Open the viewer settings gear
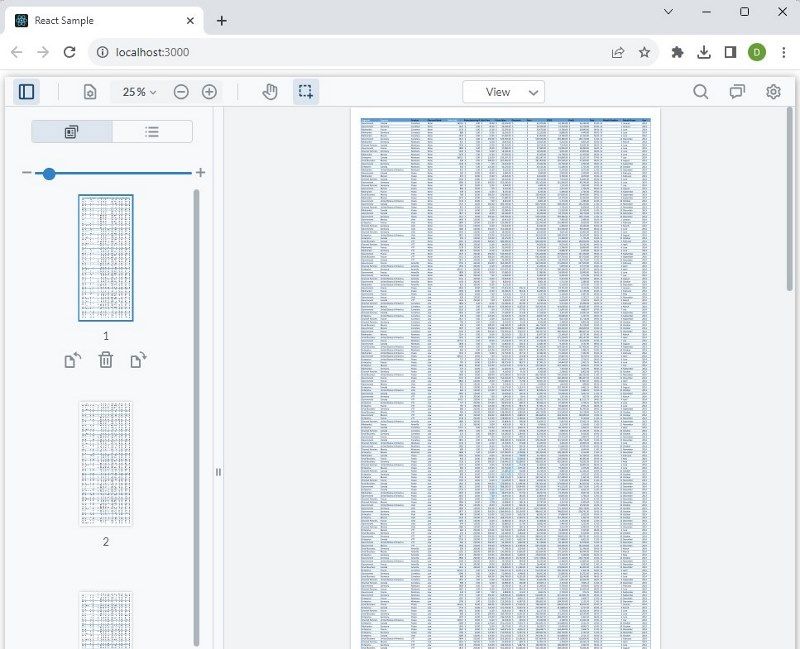The width and height of the screenshot is (800, 649). [x=773, y=92]
